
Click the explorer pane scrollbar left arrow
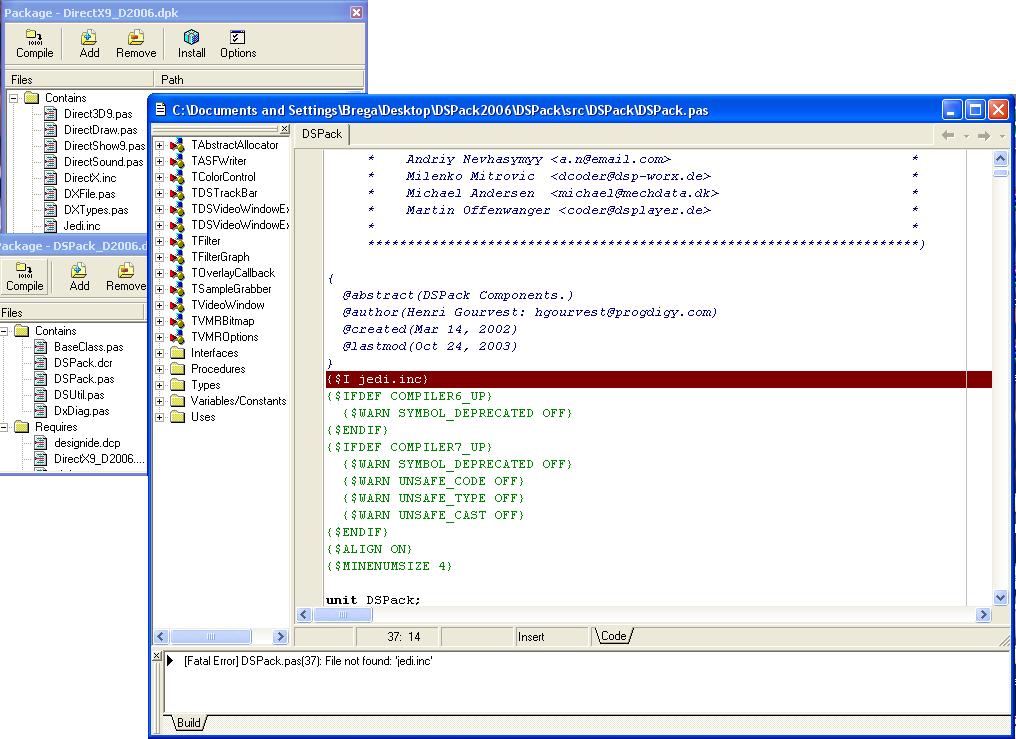(x=161, y=636)
